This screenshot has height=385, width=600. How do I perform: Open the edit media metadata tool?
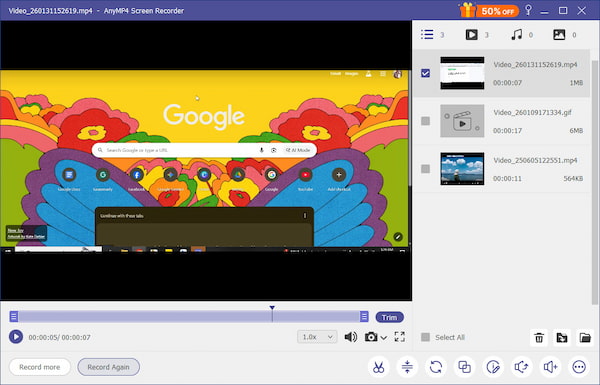click(493, 367)
